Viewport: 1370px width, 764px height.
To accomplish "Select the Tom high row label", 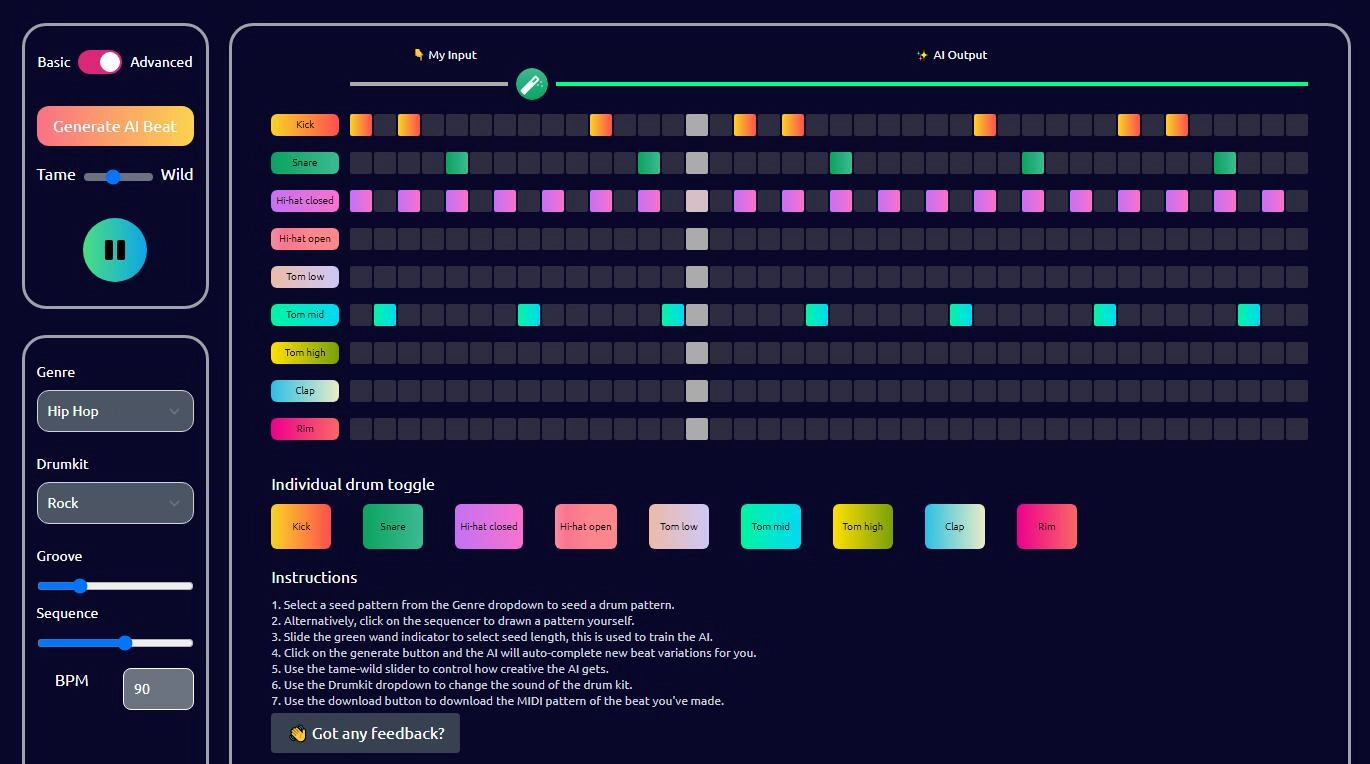I will (304, 352).
